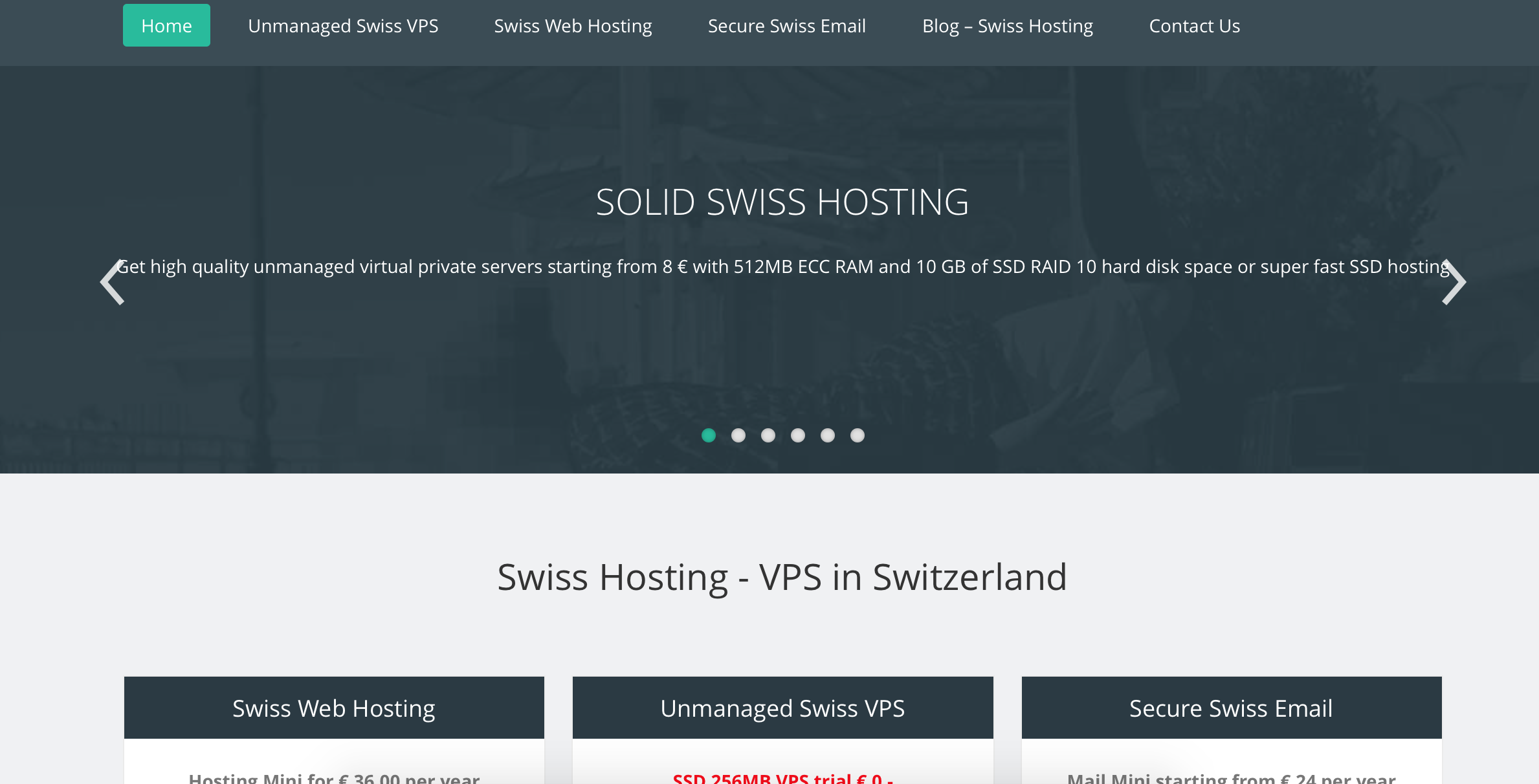Click the SOLID SWISS HOSTING slide title
Viewport: 1539px width, 784px height.
[x=782, y=202]
